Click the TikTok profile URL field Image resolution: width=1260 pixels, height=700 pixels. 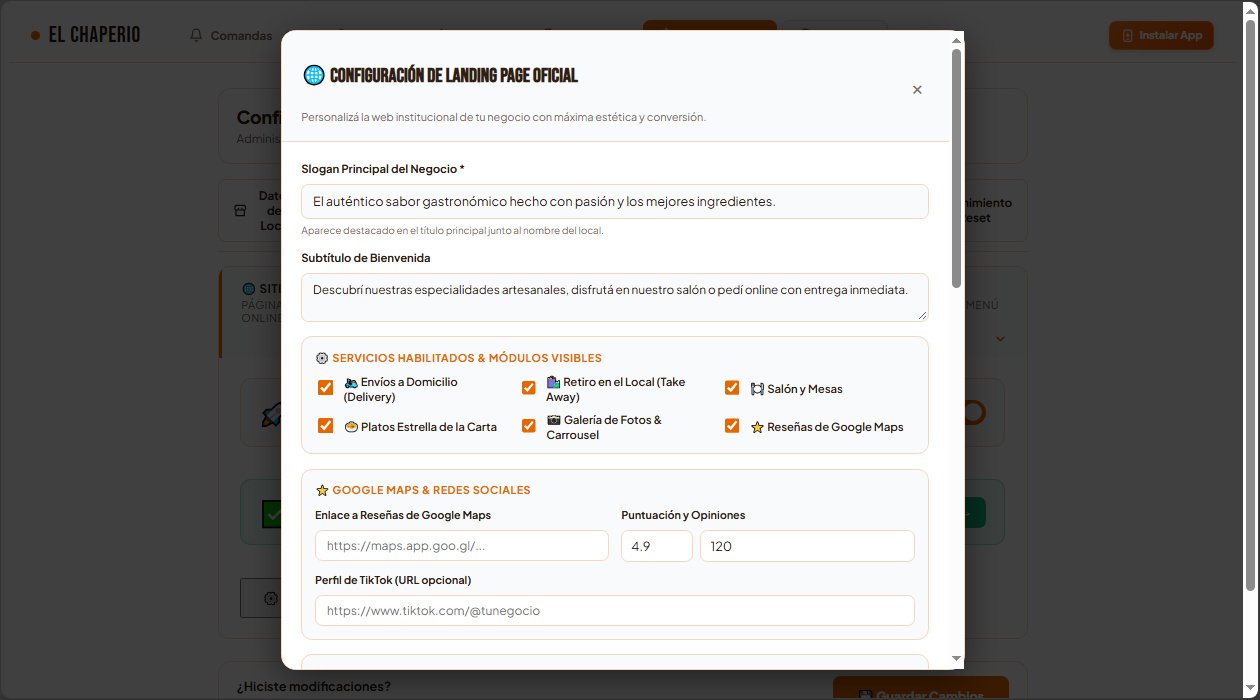click(615, 610)
